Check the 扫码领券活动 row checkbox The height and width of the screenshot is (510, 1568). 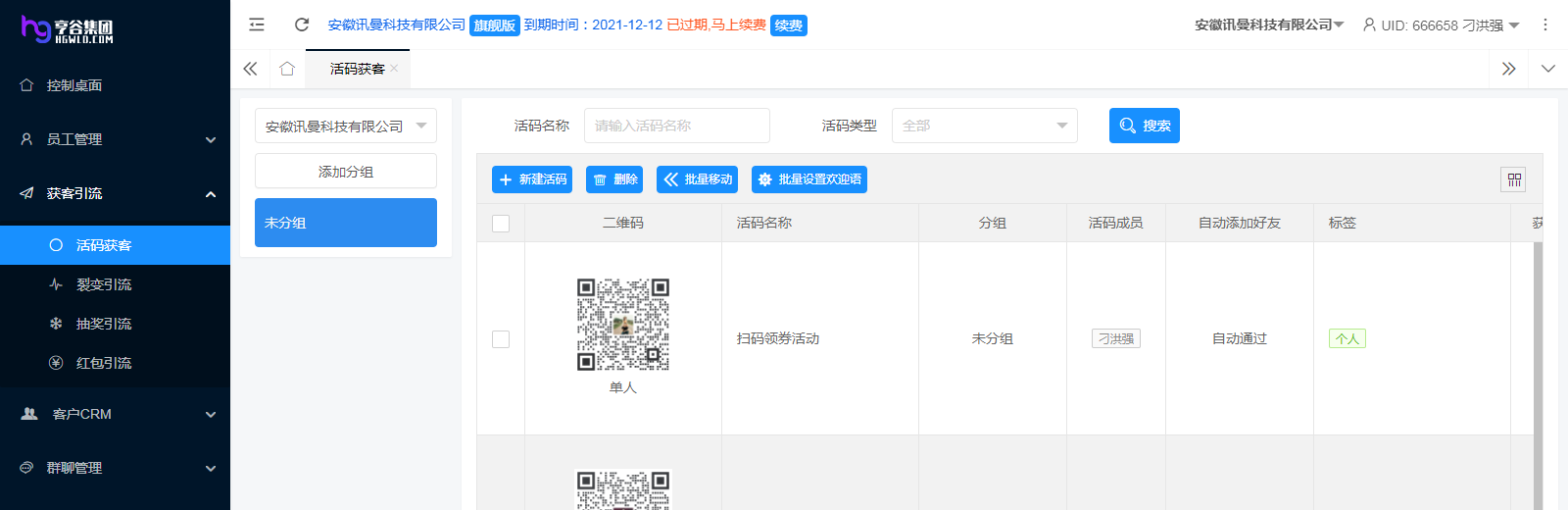[501, 339]
